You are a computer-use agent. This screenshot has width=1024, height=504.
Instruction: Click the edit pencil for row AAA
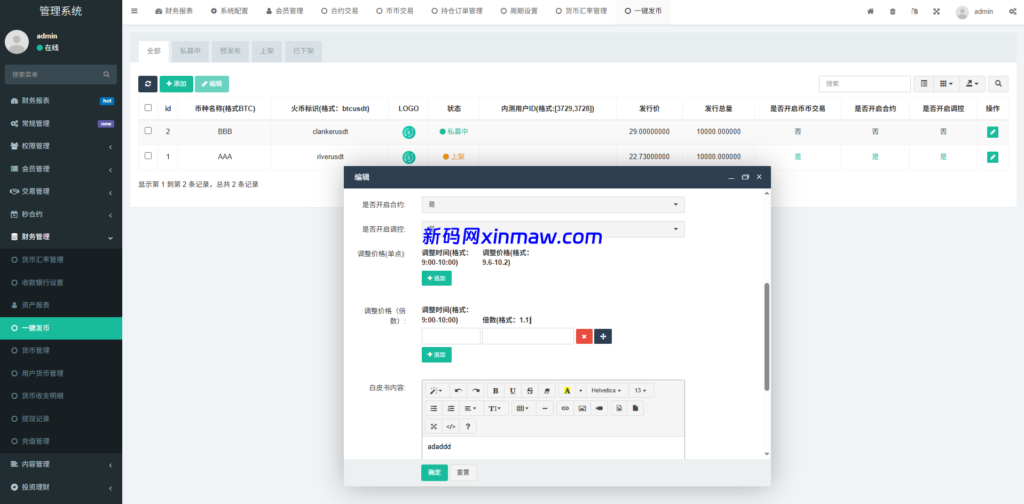992,157
